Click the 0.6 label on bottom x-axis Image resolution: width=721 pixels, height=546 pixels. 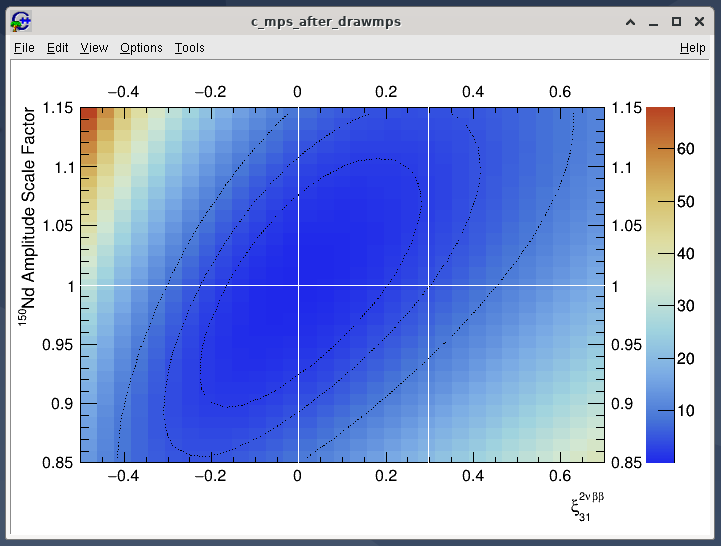[560, 476]
